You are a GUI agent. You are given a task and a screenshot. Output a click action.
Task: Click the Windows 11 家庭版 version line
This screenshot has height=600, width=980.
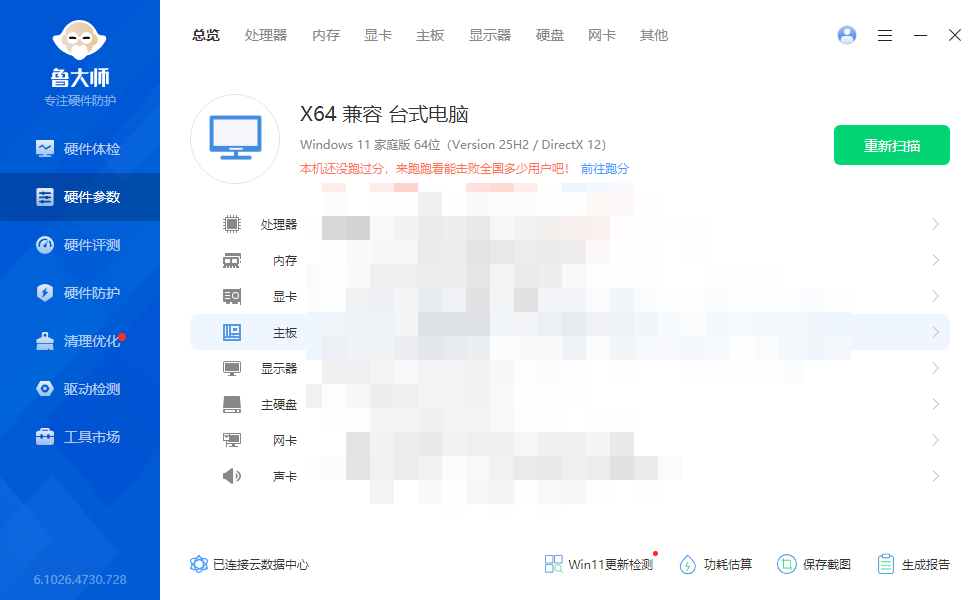453,145
